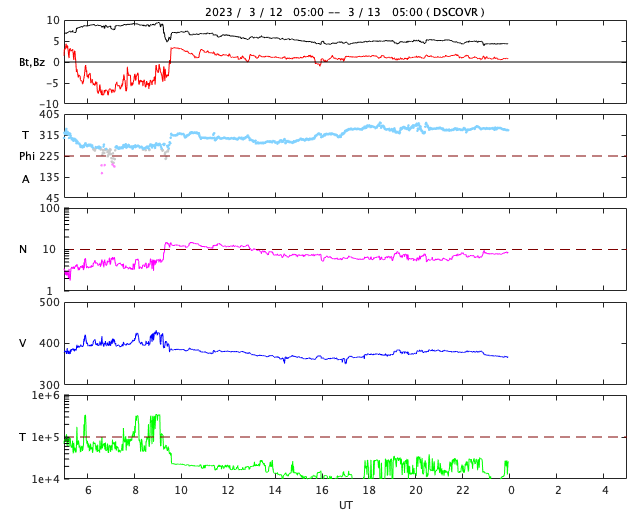Click the "8" hour tick on the UT axis
Screen dimensions: 640x512
[x=135, y=490]
